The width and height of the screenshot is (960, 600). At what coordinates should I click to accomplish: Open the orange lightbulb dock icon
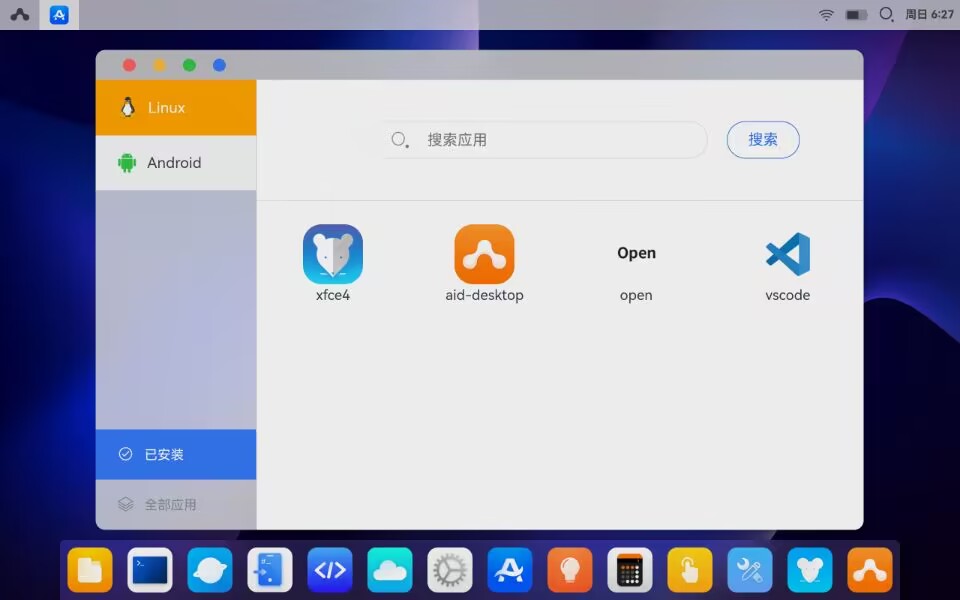tap(570, 570)
